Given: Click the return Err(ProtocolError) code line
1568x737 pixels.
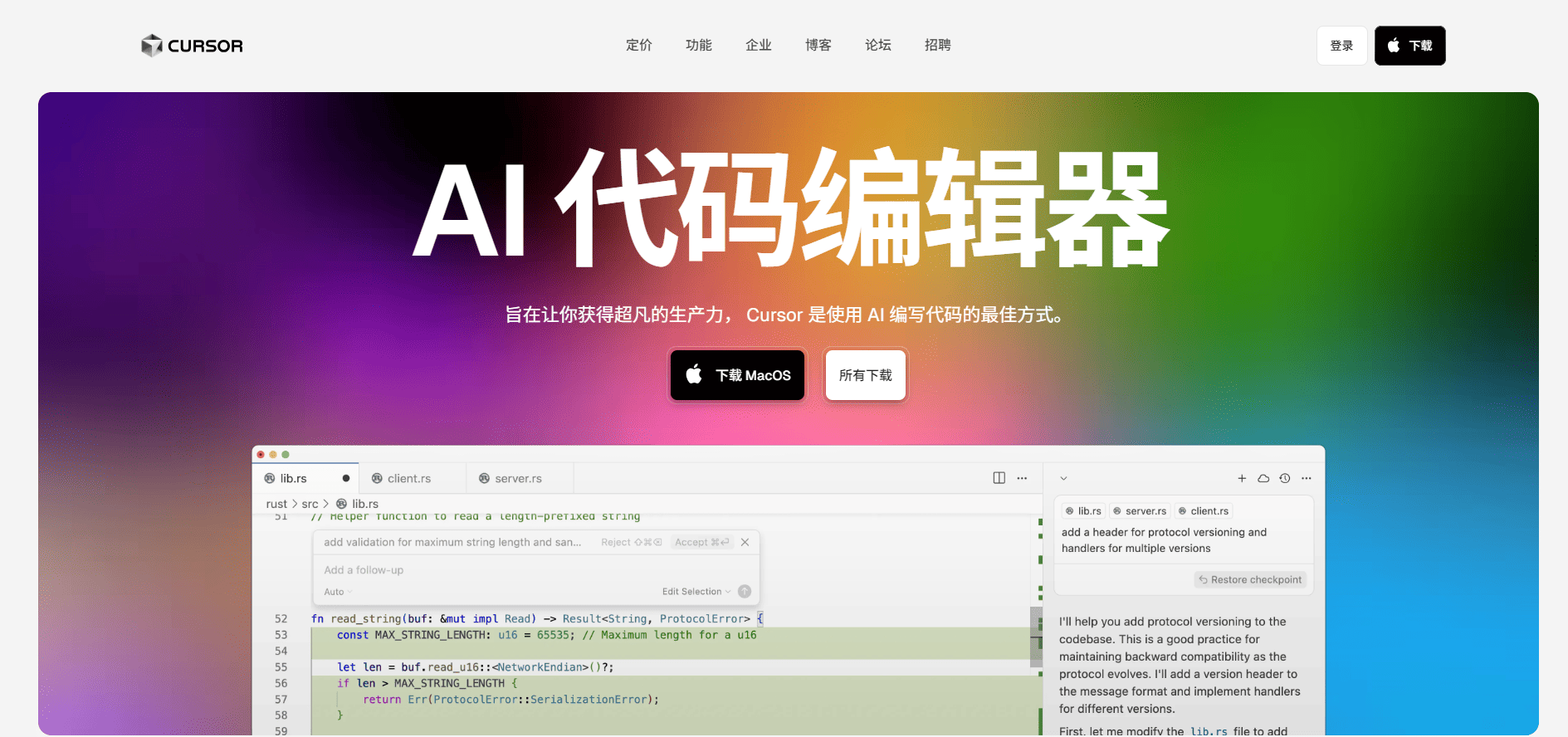Looking at the screenshot, I should (x=510, y=700).
